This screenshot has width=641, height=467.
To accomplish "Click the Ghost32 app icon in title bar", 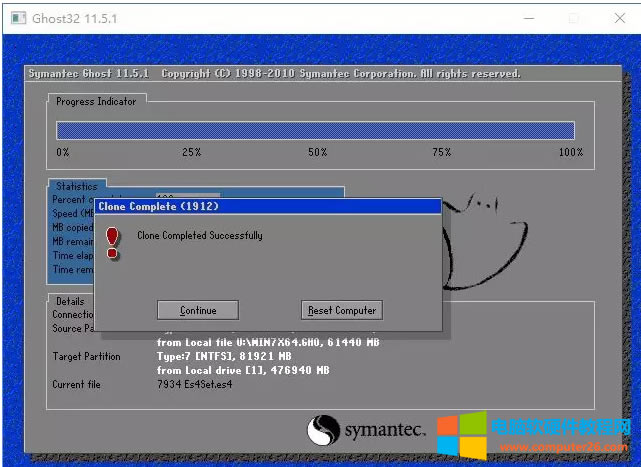I will pos(15,17).
